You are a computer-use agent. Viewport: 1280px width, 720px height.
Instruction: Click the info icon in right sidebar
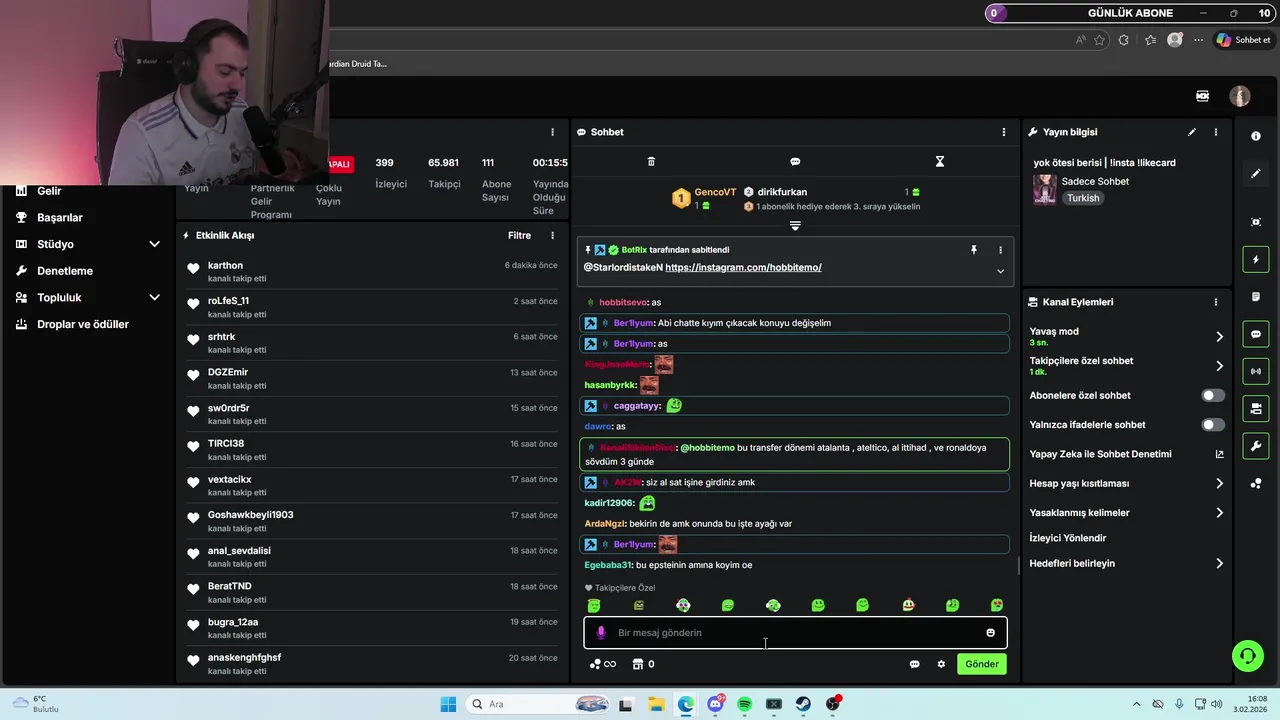[1256, 136]
